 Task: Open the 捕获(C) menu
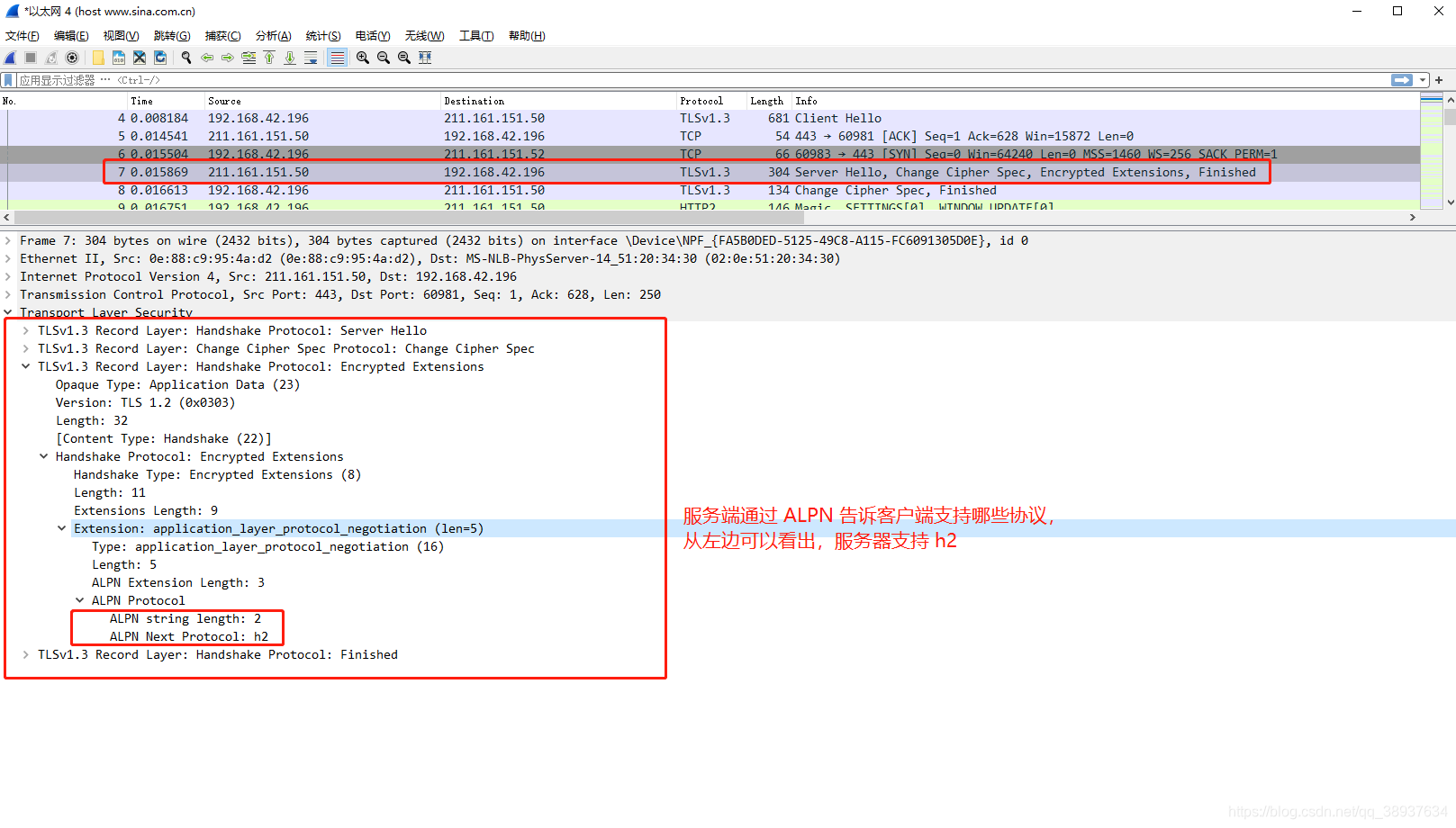click(222, 36)
